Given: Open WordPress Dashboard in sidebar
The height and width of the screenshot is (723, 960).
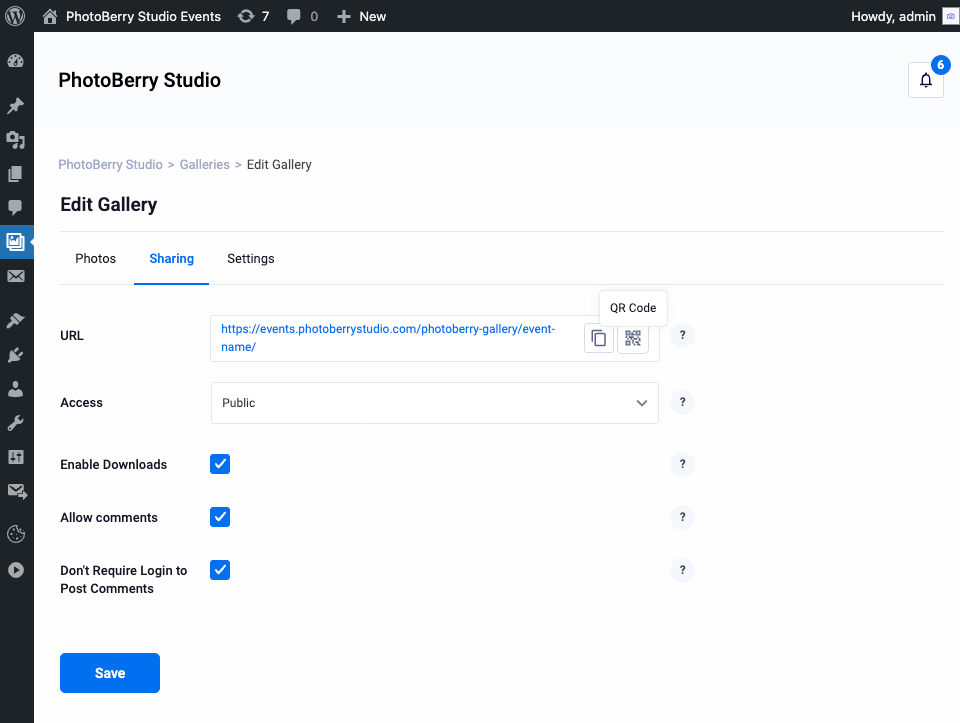Looking at the screenshot, I should 16,61.
